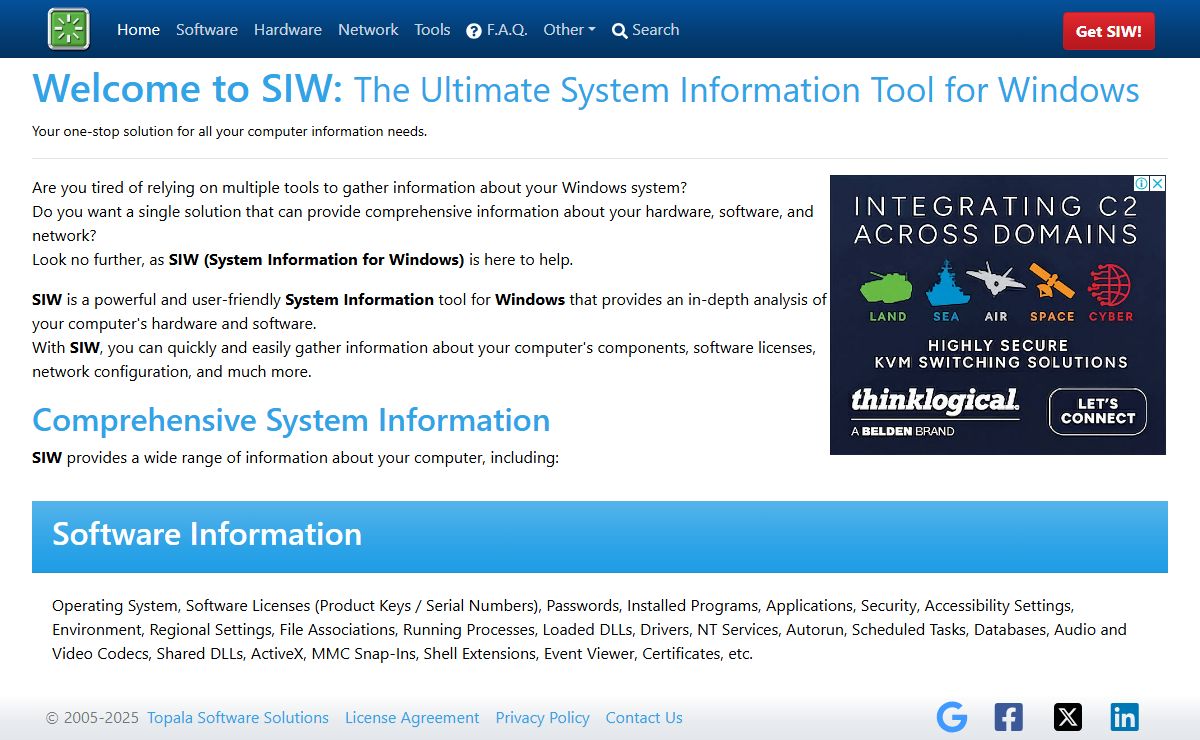
Task: Click the ad info icon
Action: [x=1141, y=184]
